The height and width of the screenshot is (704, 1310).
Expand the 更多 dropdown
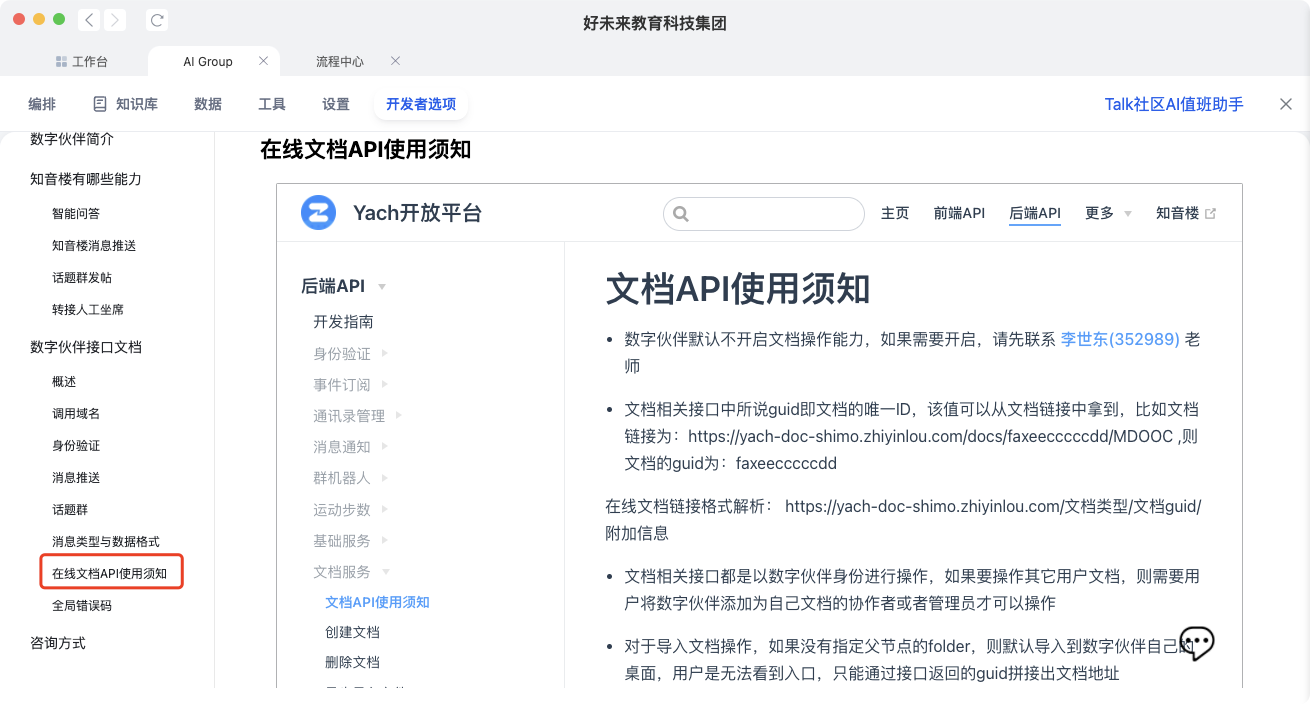click(x=1108, y=213)
